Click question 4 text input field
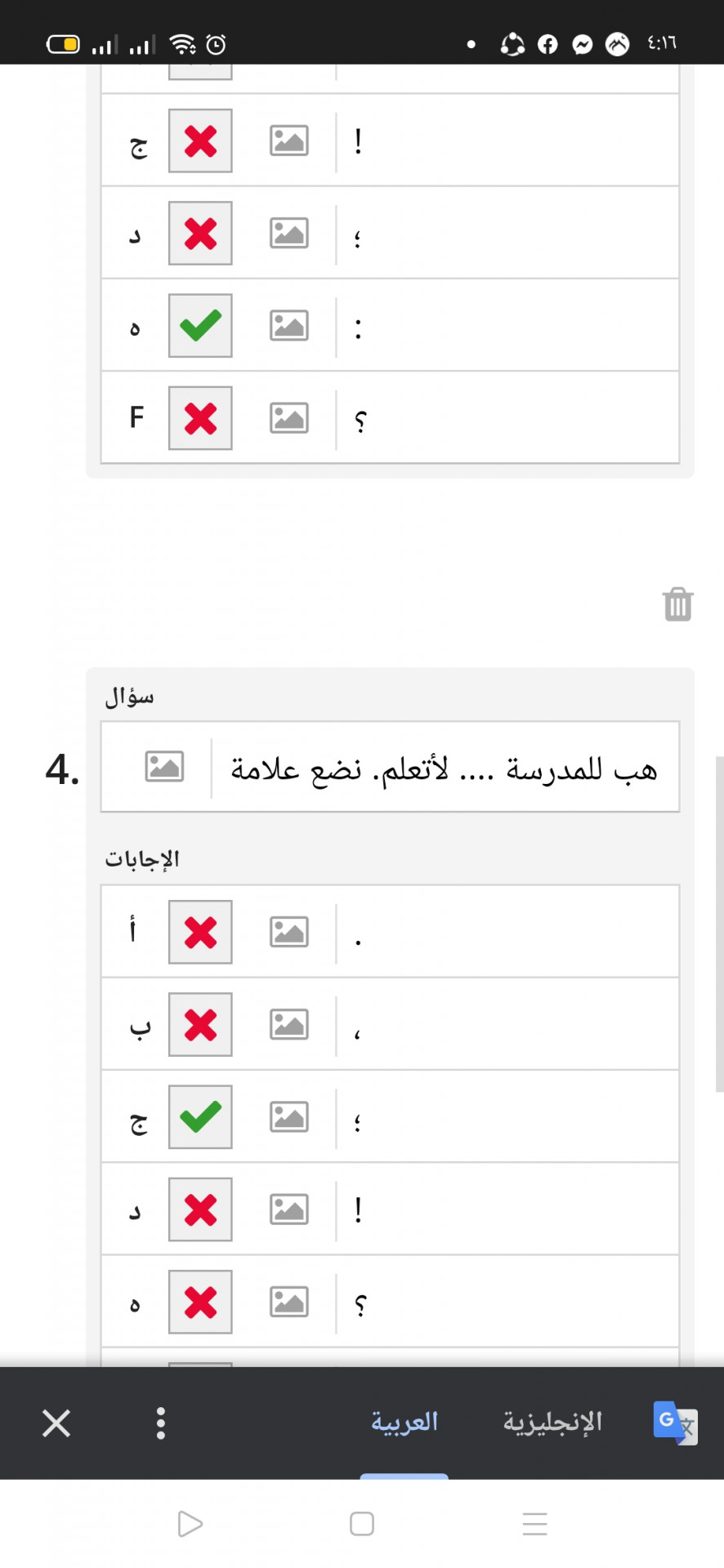This screenshot has height=1568, width=724. (445, 768)
